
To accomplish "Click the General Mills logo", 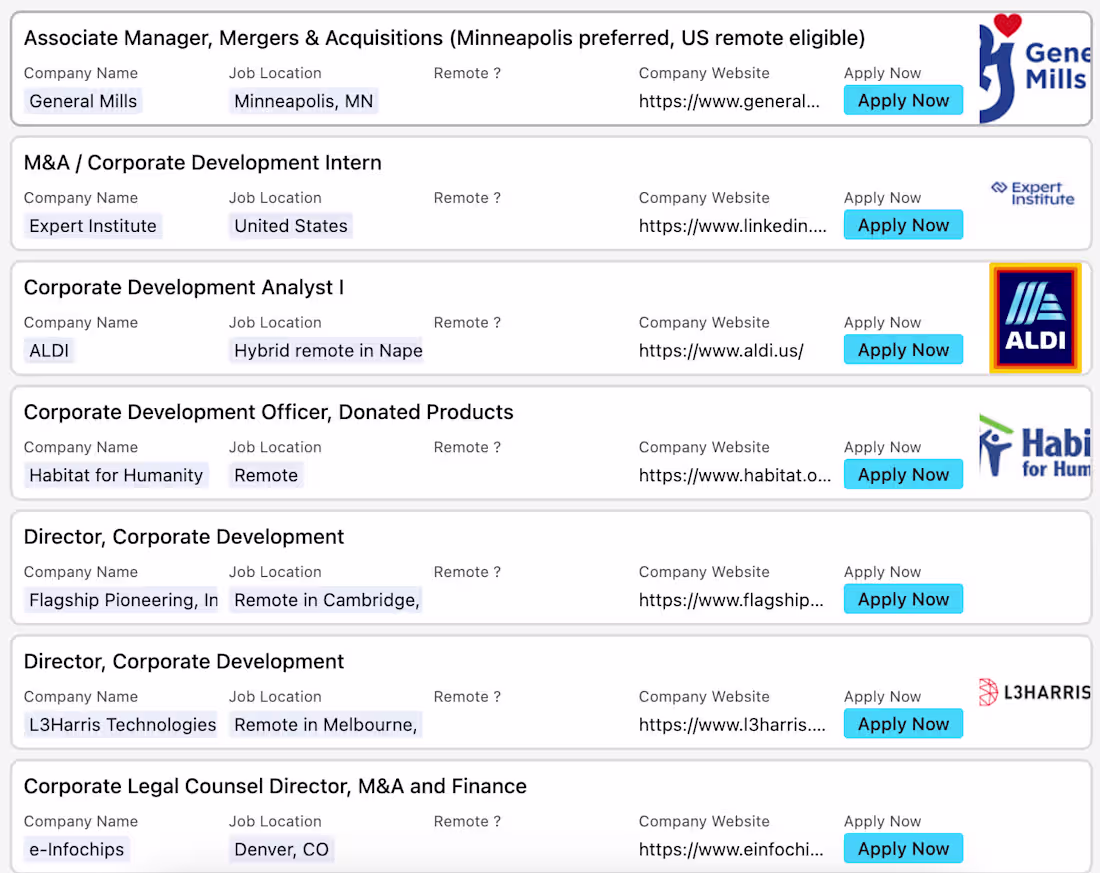I will click(1040, 68).
